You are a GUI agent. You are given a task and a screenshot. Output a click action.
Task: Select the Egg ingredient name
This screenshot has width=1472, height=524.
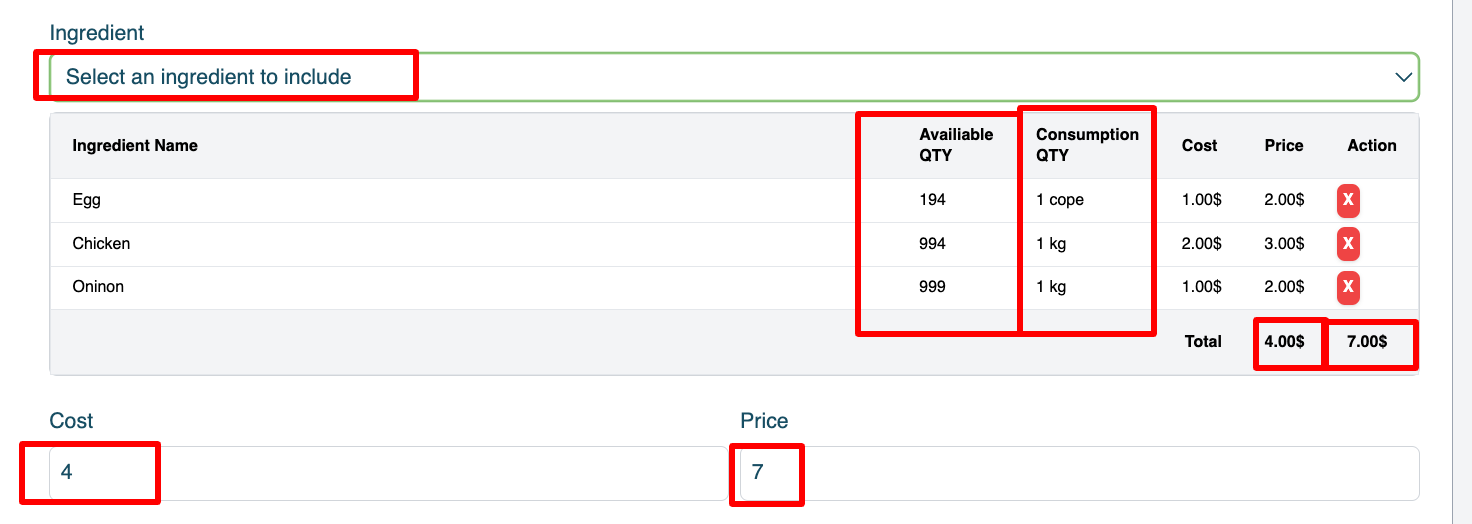coord(87,200)
